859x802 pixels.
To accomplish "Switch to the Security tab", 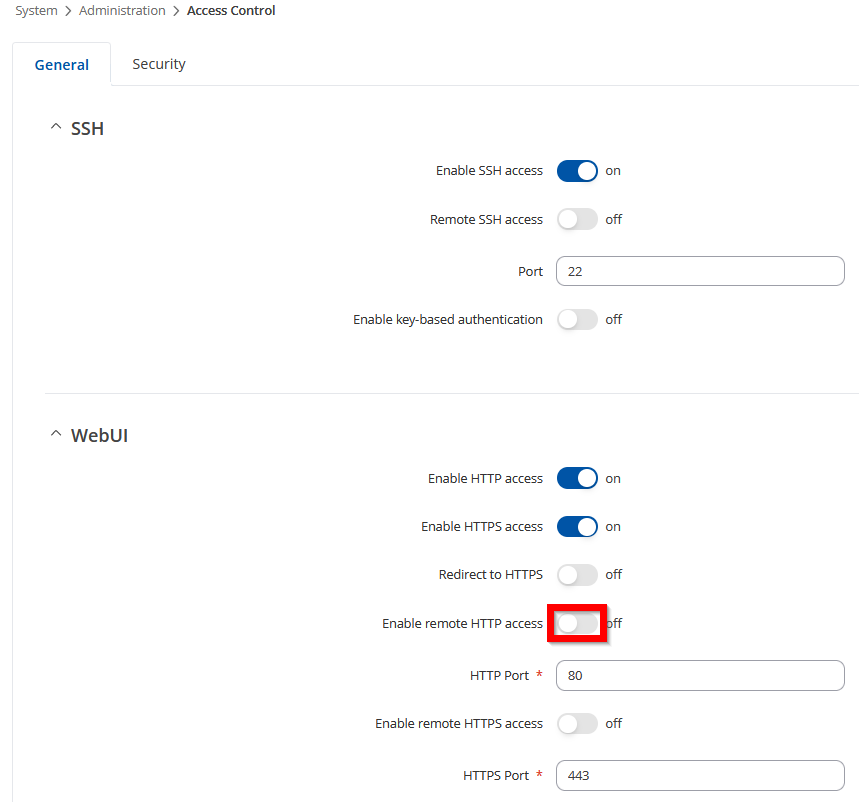I will pyautogui.click(x=159, y=64).
